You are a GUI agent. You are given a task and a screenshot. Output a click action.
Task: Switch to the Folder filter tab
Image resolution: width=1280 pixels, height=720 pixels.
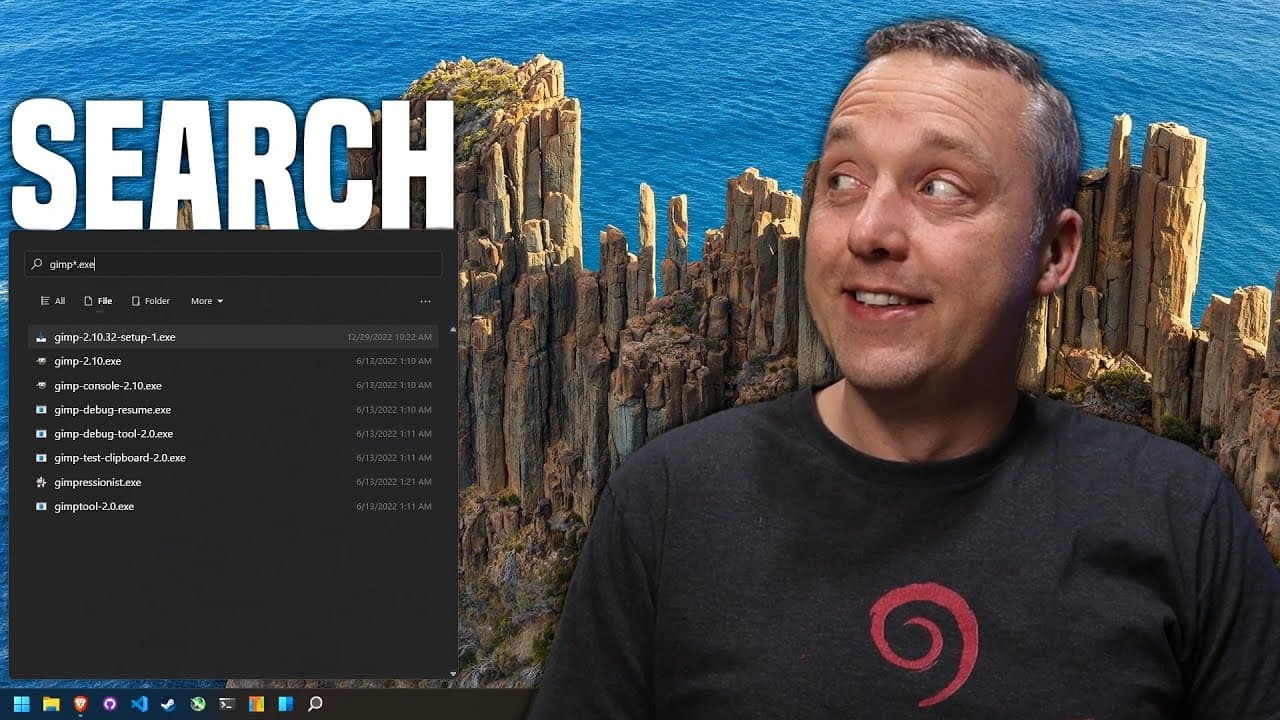(151, 301)
